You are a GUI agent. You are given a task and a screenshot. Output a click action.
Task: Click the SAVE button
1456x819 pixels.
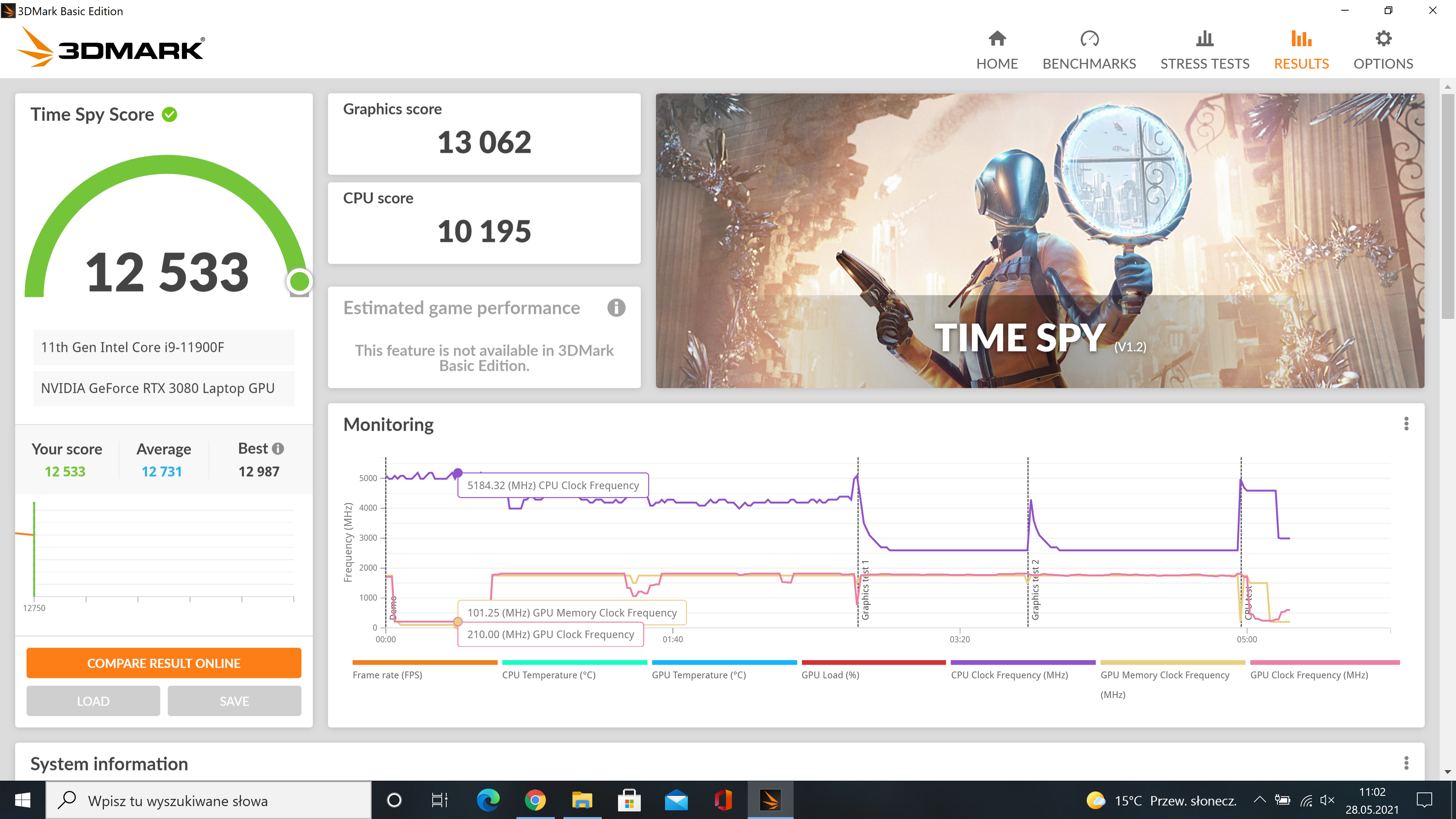pyautogui.click(x=235, y=701)
